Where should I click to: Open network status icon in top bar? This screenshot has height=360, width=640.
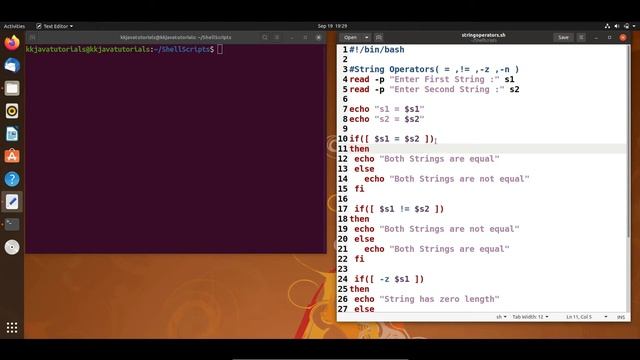(x=607, y=26)
